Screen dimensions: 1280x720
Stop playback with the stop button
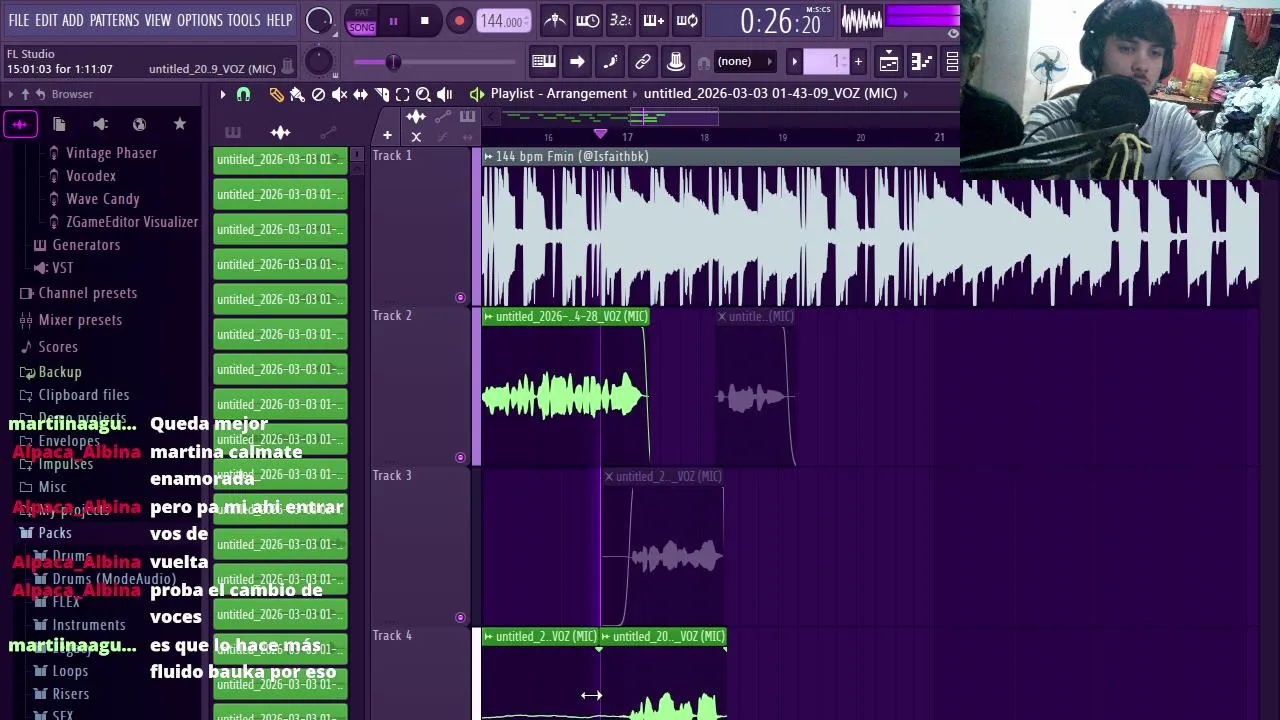point(425,21)
